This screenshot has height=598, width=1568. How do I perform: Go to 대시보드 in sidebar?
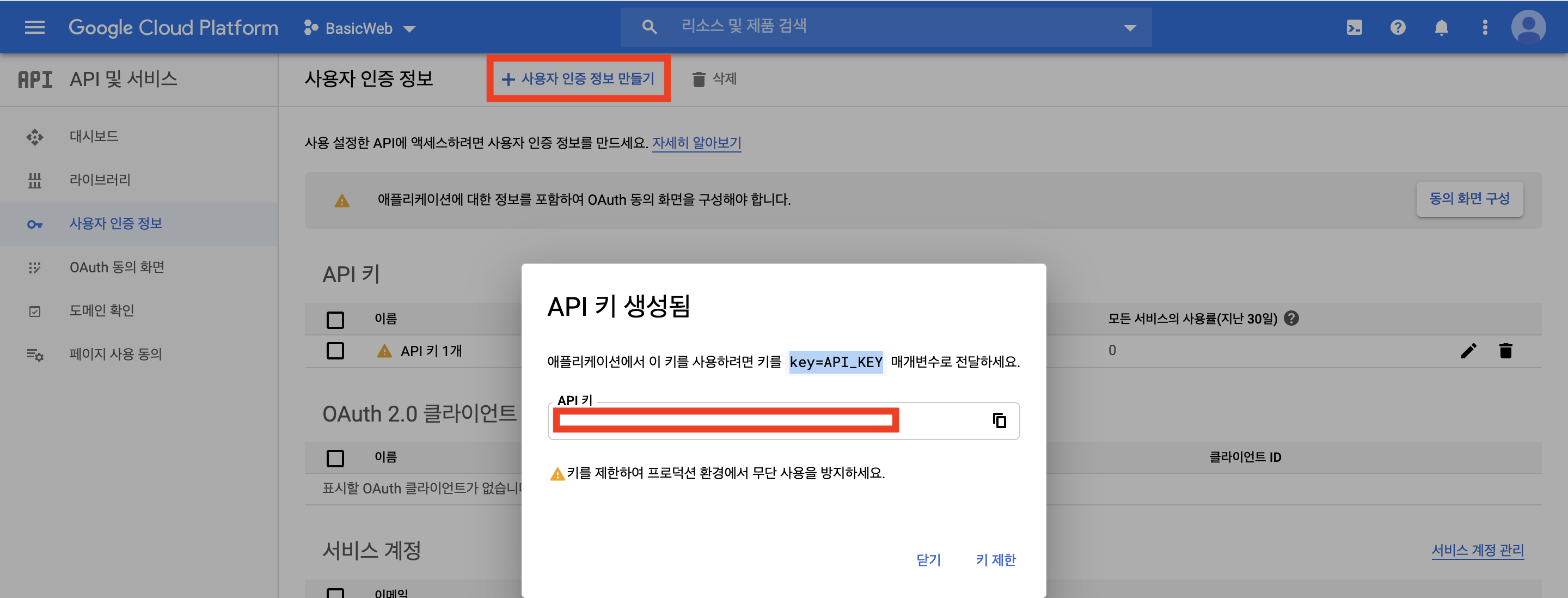[x=94, y=136]
